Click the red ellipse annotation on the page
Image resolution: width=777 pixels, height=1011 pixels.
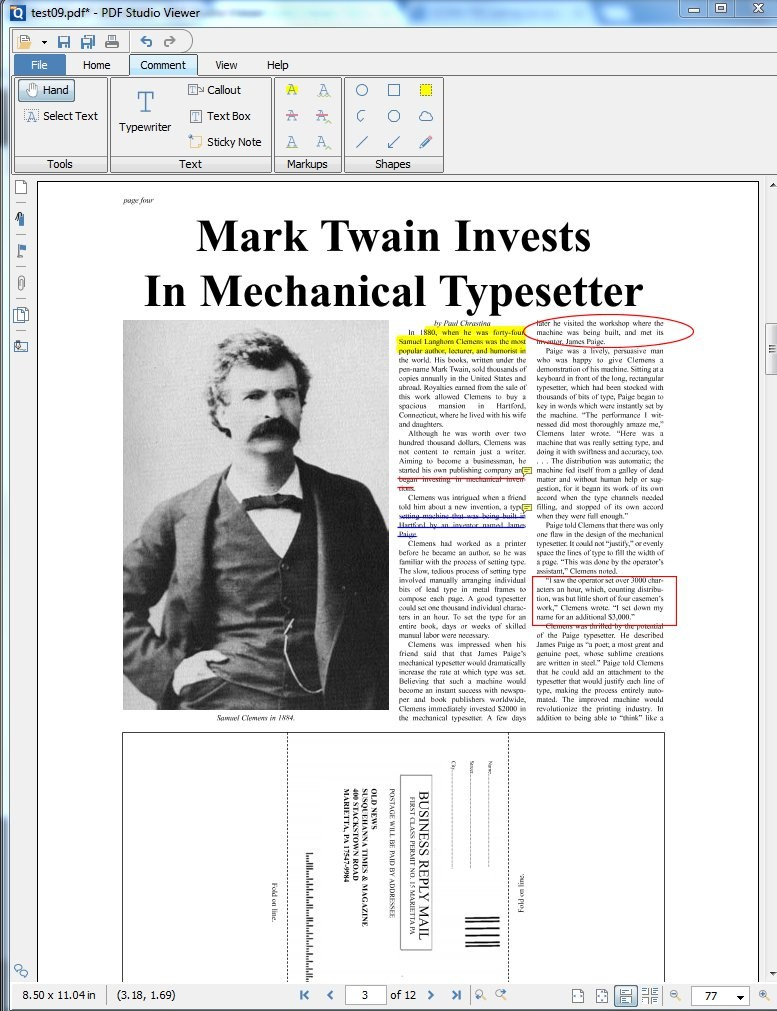coord(608,331)
